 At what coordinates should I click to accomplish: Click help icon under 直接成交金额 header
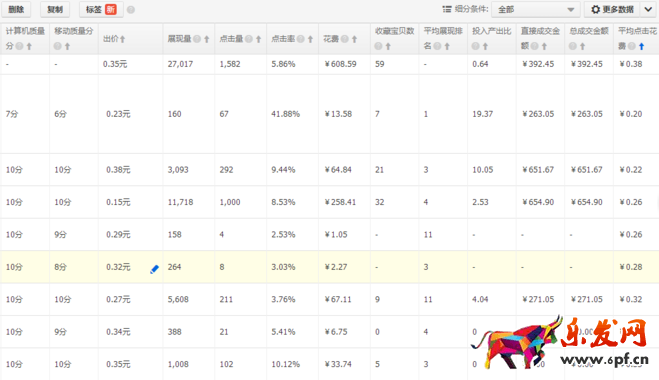[x=534, y=47]
